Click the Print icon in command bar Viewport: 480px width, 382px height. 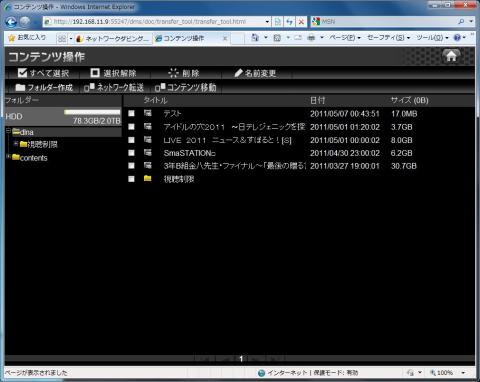[311, 38]
